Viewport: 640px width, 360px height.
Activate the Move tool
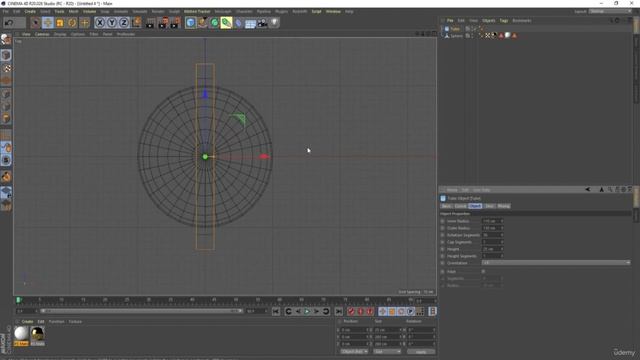tap(48, 22)
